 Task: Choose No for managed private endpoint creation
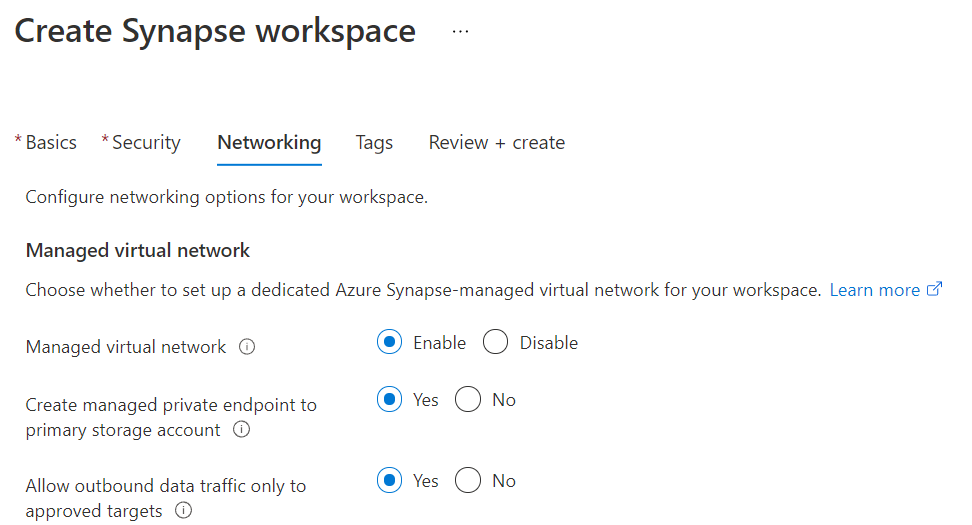click(468, 400)
